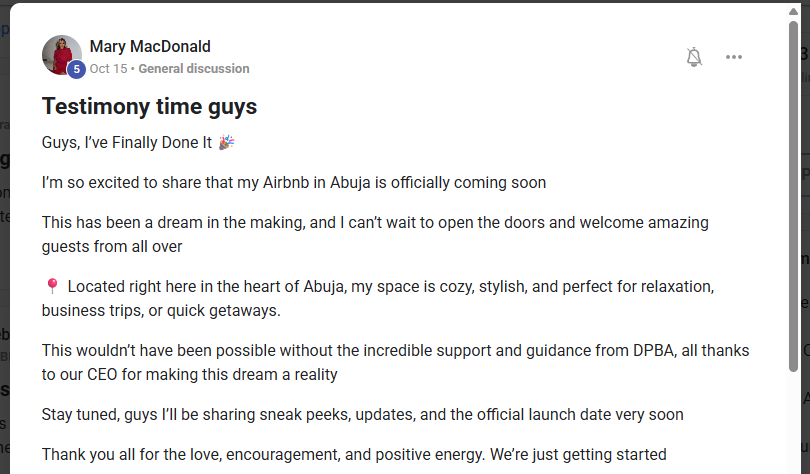The width and height of the screenshot is (810, 474).
Task: Click the Oct 15 post date
Action: (108, 69)
